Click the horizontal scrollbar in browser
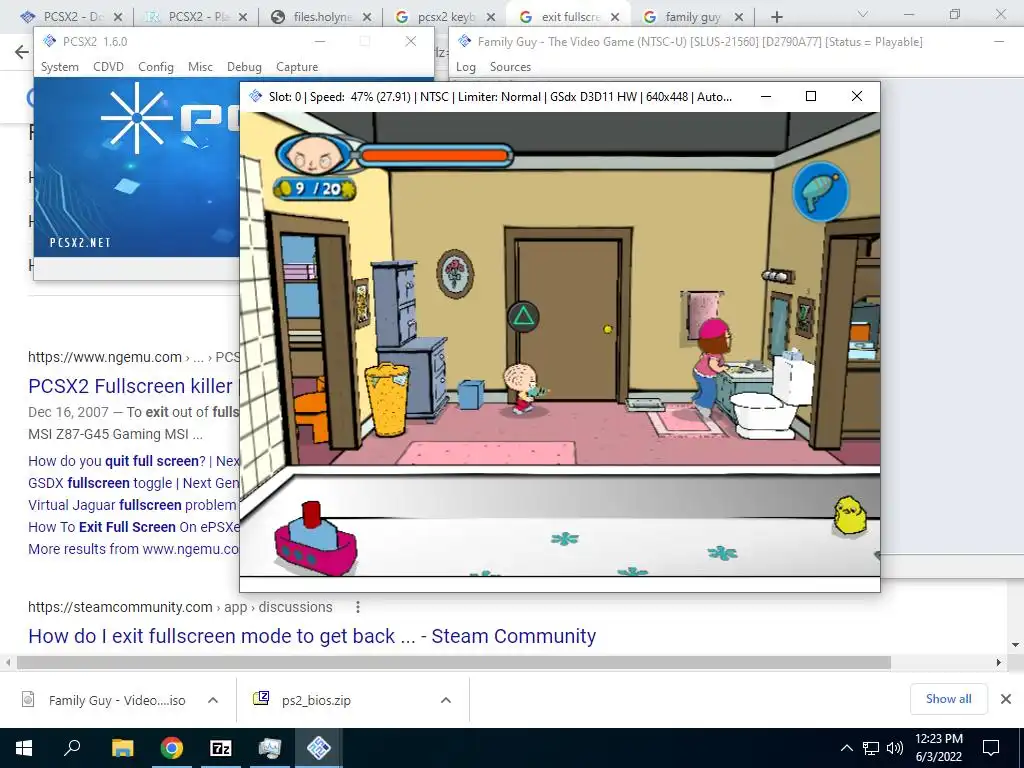Screen dimensions: 1024x768 [x=454, y=662]
